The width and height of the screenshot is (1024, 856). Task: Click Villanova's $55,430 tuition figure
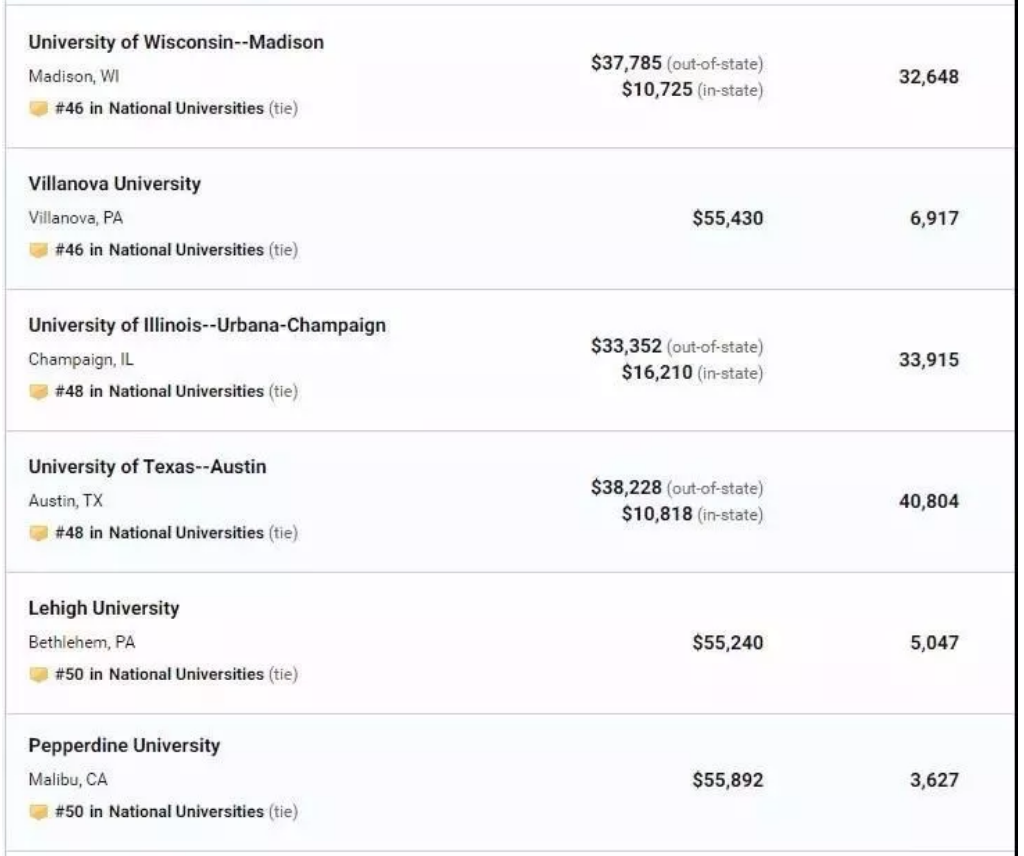tap(727, 218)
